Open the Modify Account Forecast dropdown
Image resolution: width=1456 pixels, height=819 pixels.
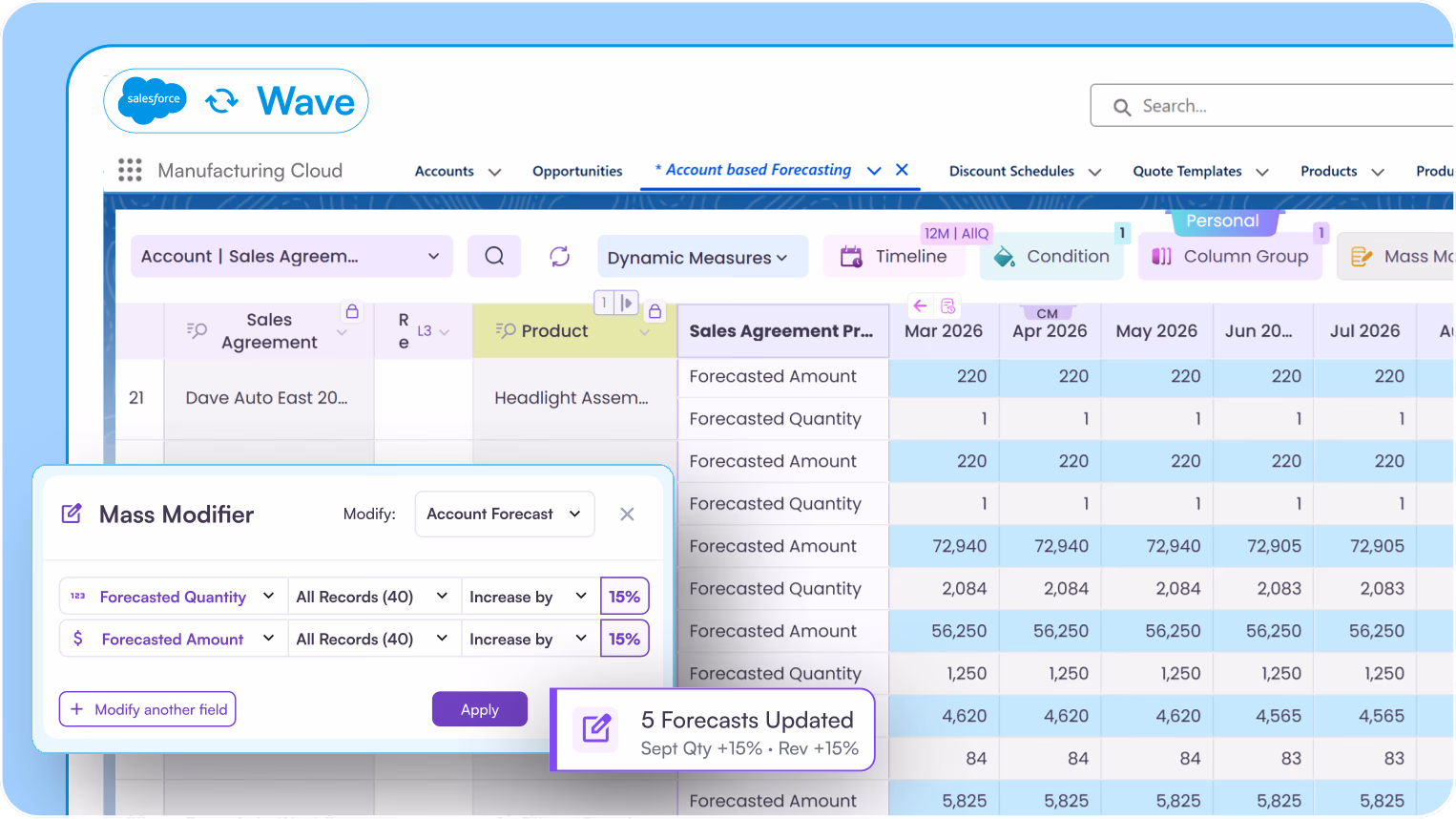point(505,514)
